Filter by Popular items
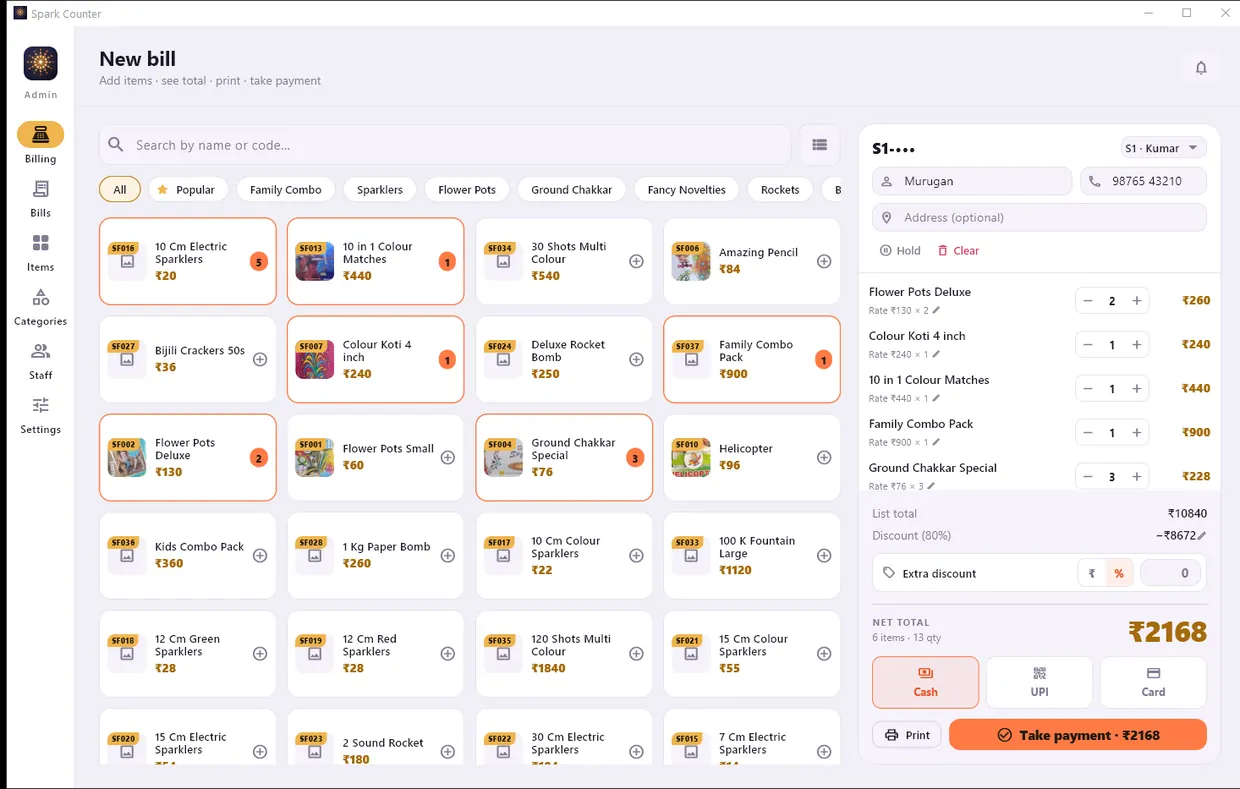Image resolution: width=1240 pixels, height=789 pixels. 188,189
